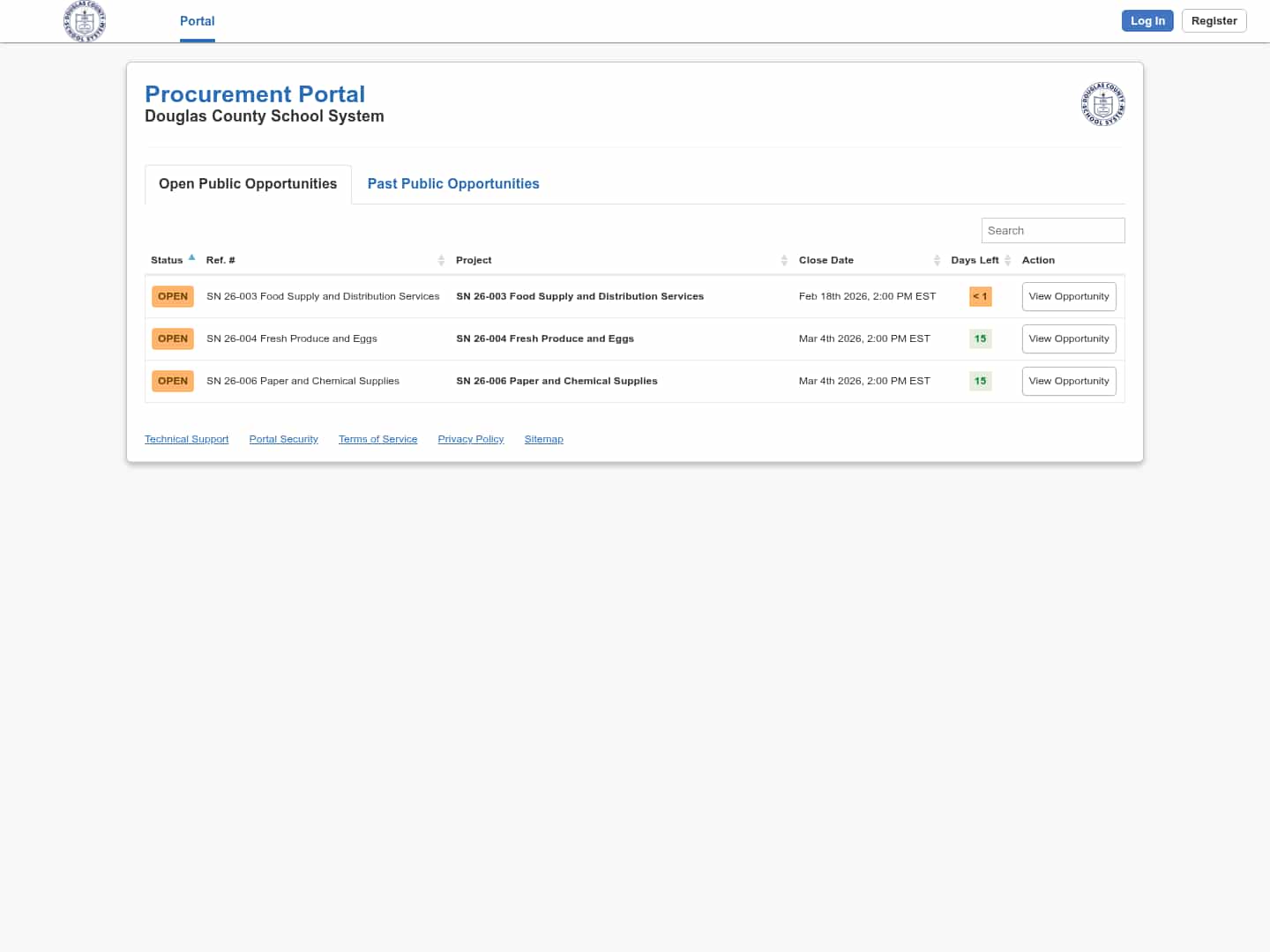Click the Register button

tap(1214, 21)
